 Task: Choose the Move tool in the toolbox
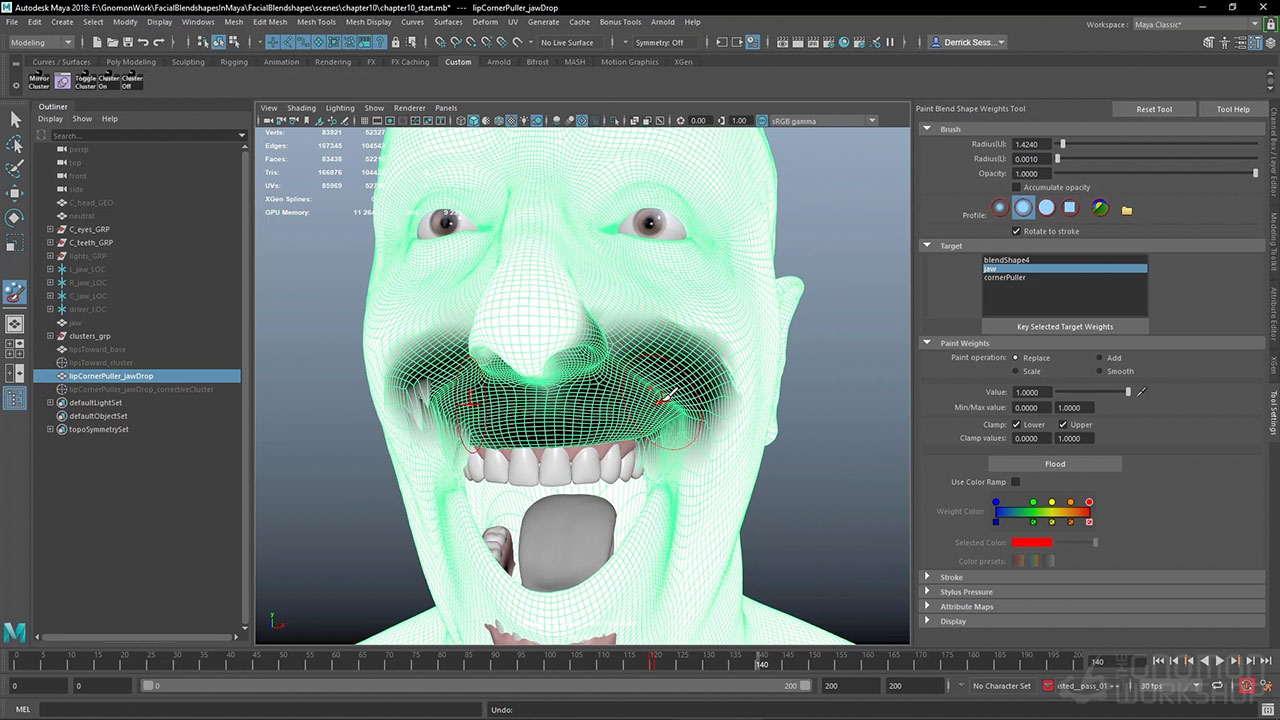(15, 193)
